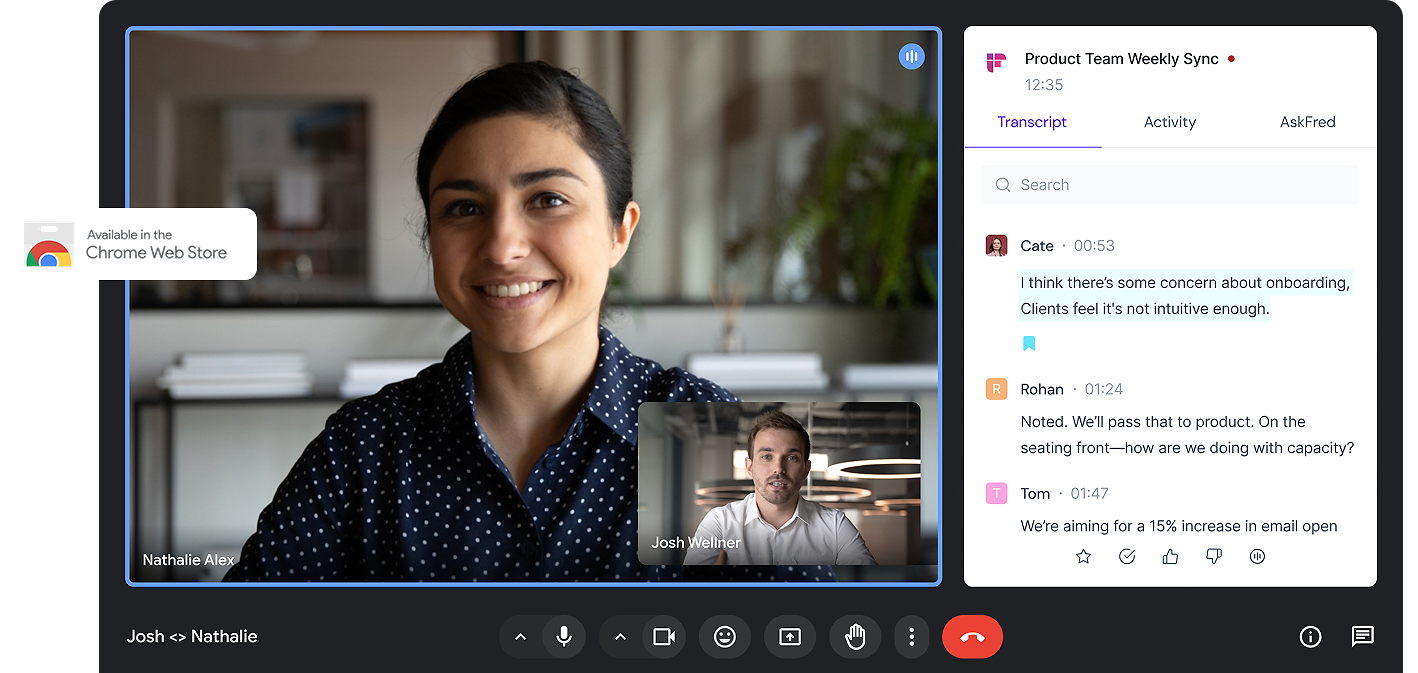Click Tom's message about email open increase

(1179, 526)
